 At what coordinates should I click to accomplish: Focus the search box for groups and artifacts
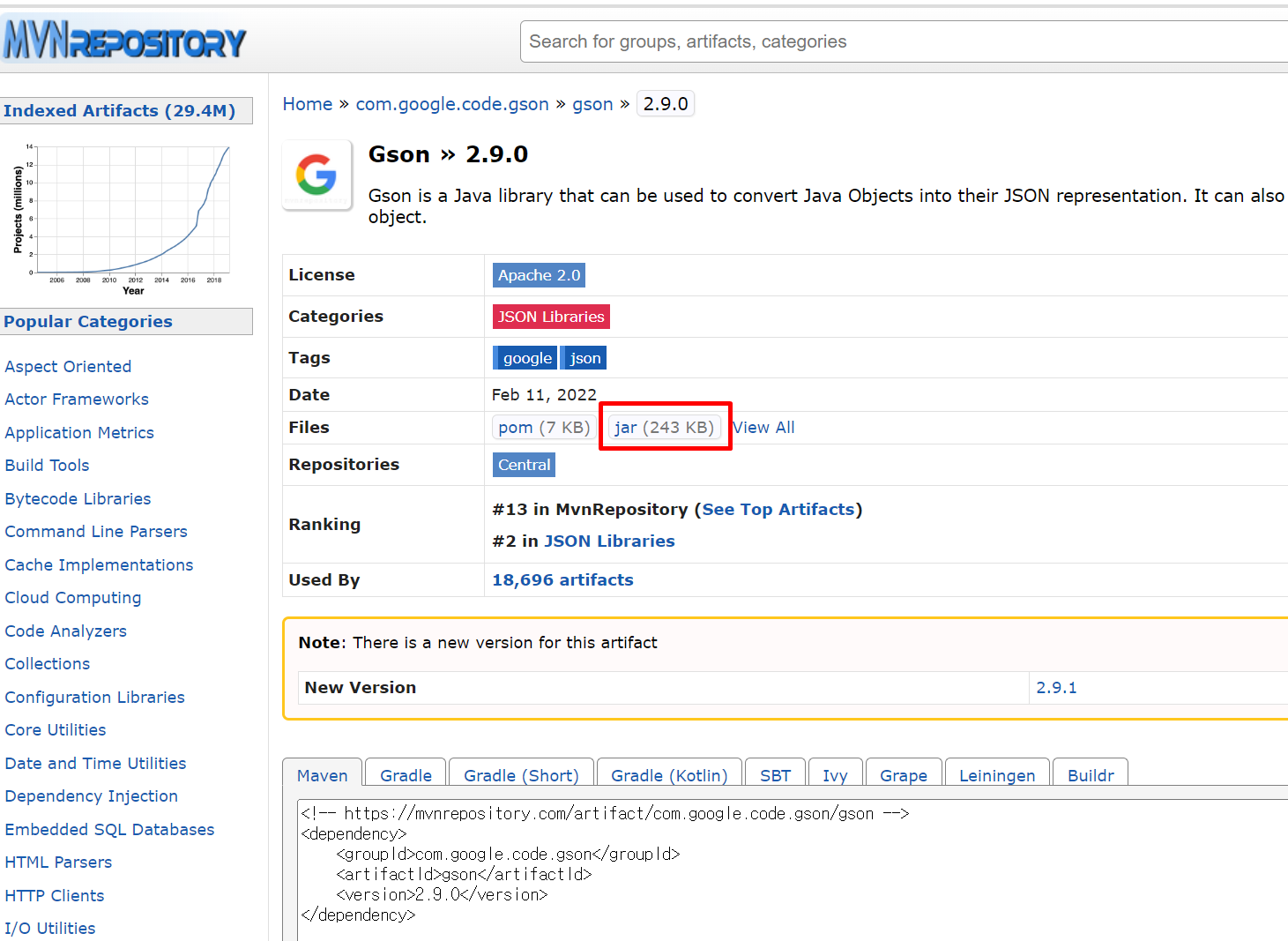tap(904, 41)
